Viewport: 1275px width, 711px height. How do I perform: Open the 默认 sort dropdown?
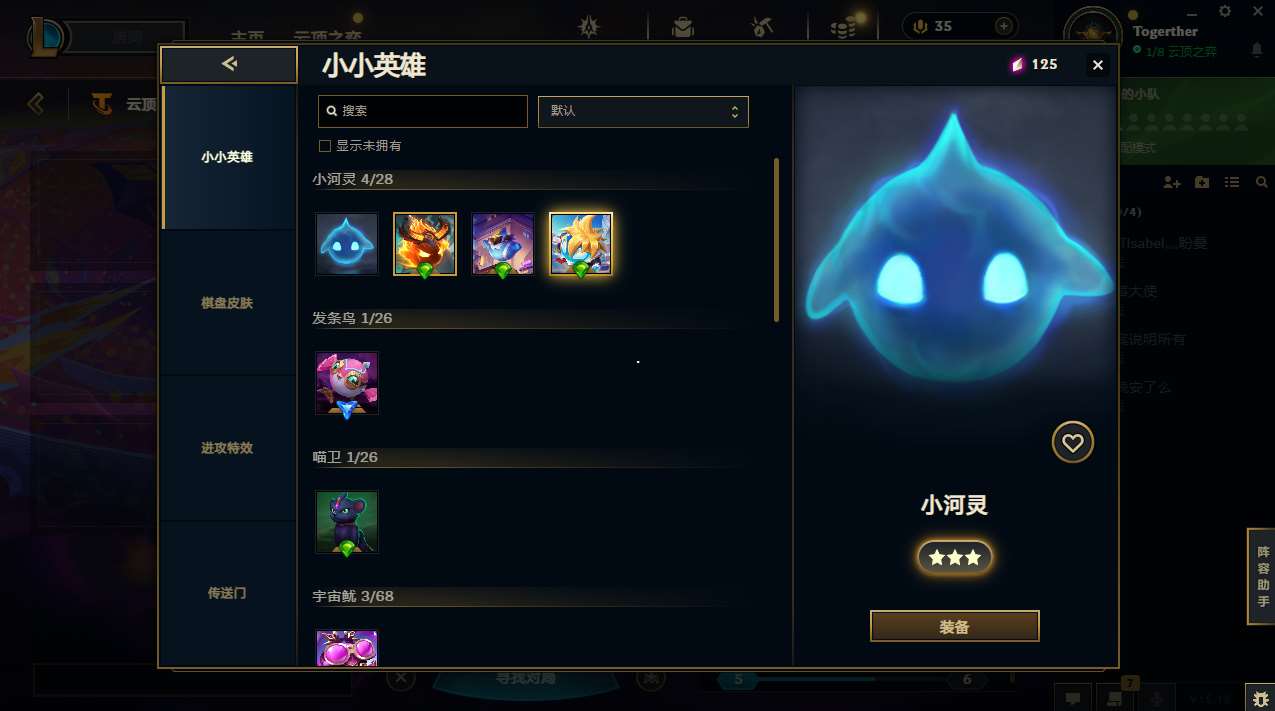[x=643, y=111]
